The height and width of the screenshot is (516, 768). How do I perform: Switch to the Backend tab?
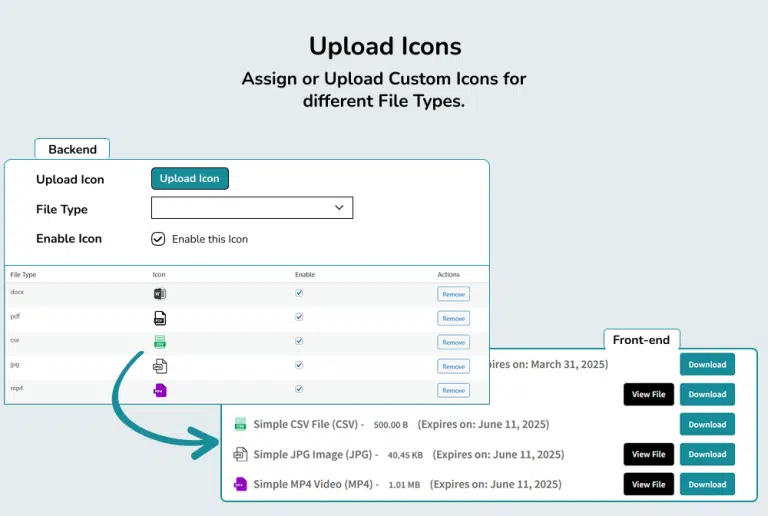[72, 149]
